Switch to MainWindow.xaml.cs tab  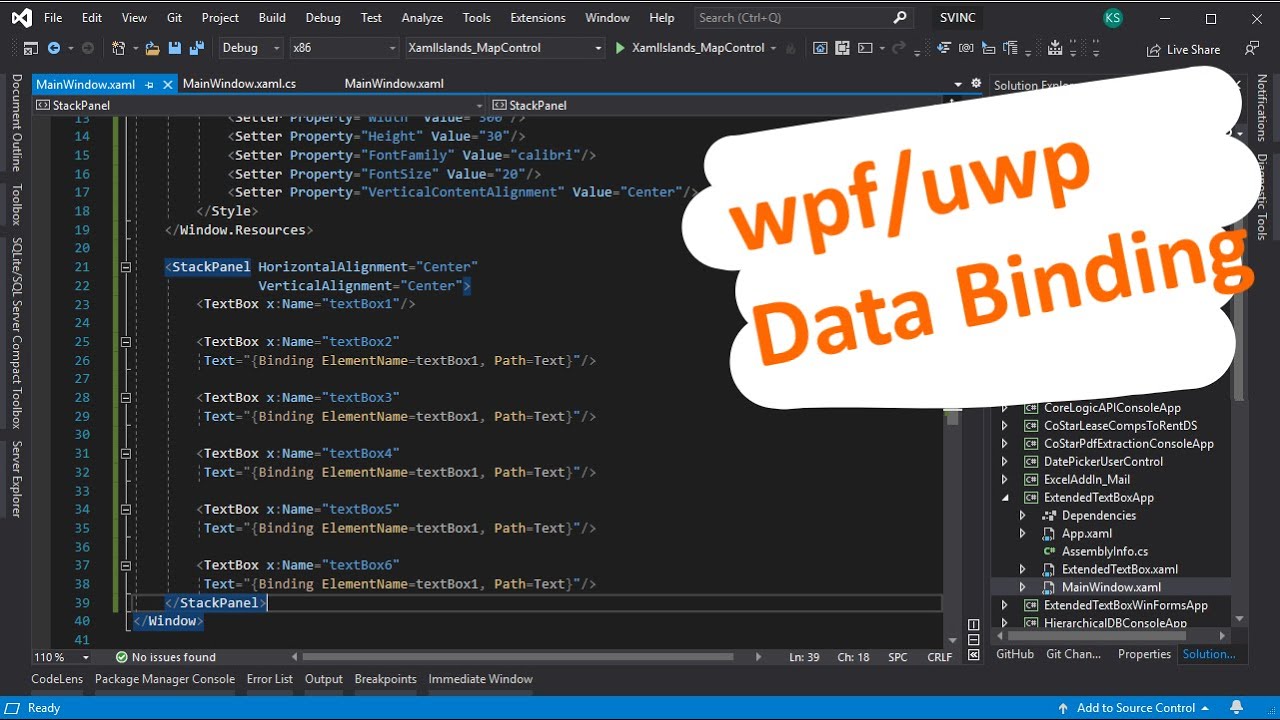[x=239, y=84]
